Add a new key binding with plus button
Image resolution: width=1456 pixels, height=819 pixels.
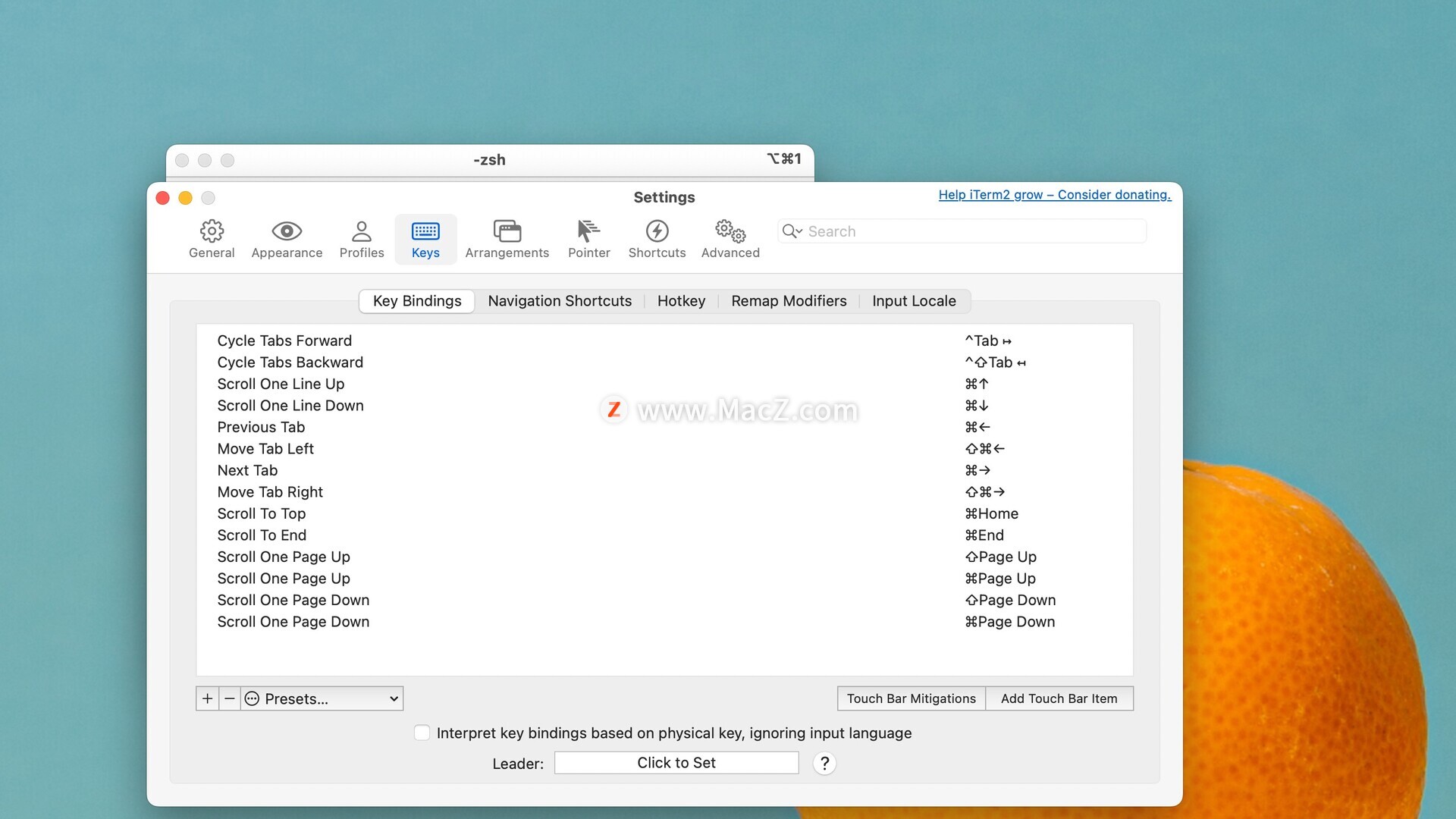point(207,698)
